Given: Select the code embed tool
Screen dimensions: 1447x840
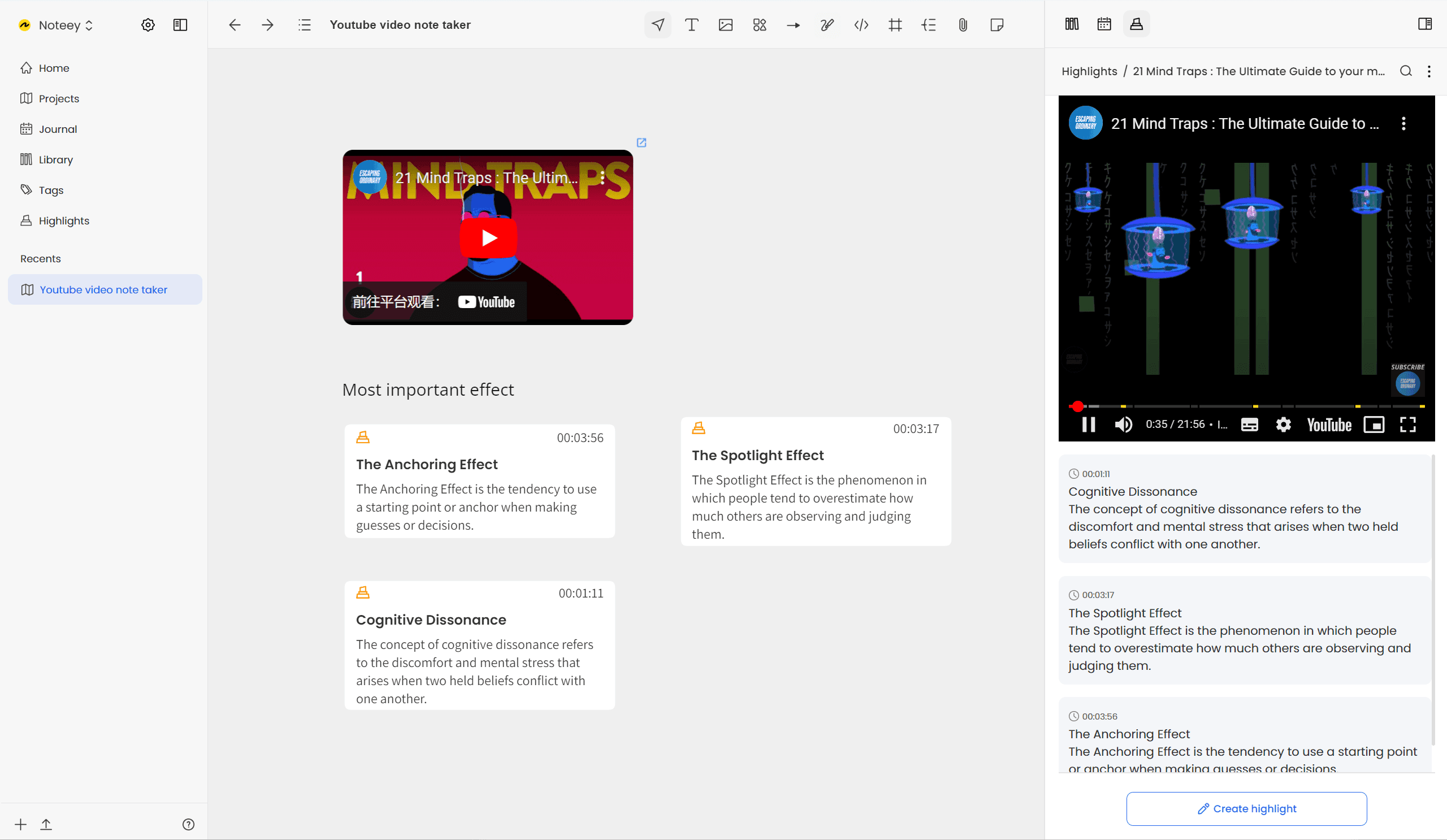Looking at the screenshot, I should 861,25.
